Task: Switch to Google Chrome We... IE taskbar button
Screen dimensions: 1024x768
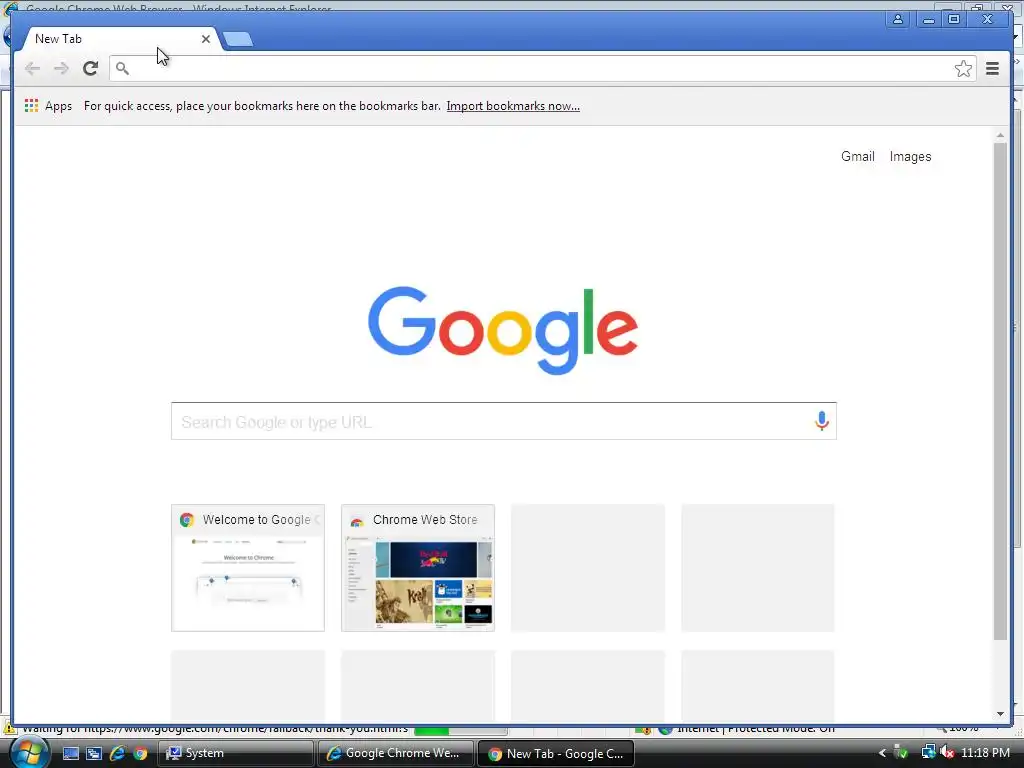Action: [396, 753]
